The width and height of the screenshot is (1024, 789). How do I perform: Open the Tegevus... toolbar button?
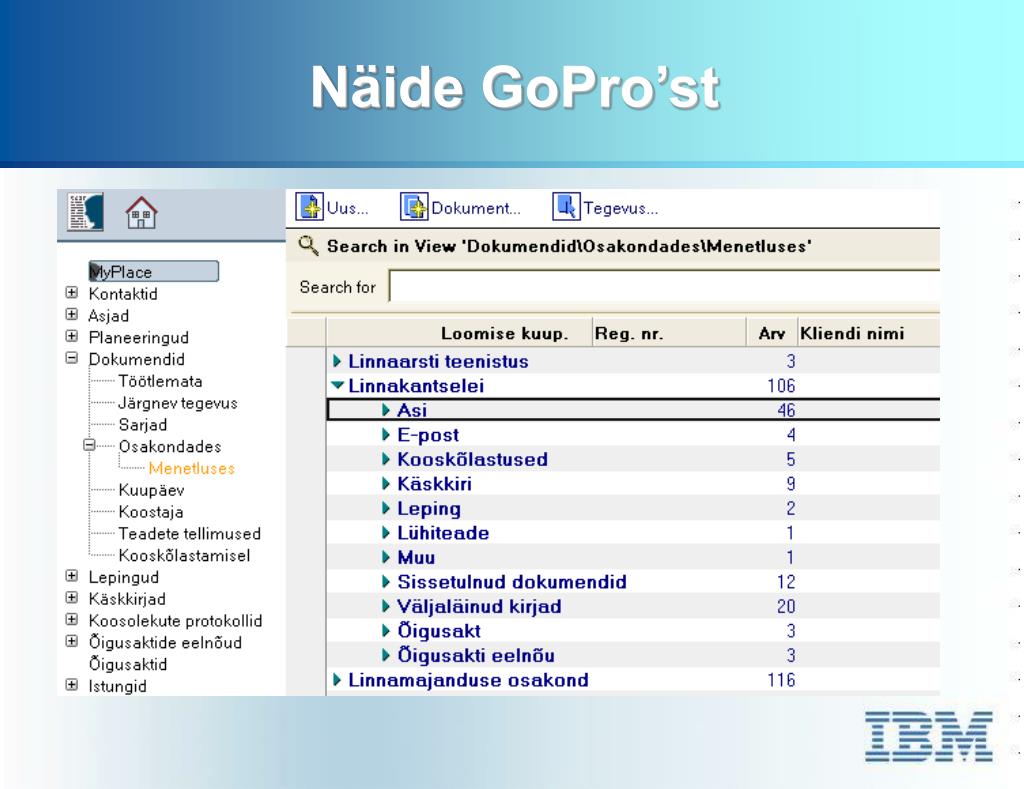click(605, 207)
